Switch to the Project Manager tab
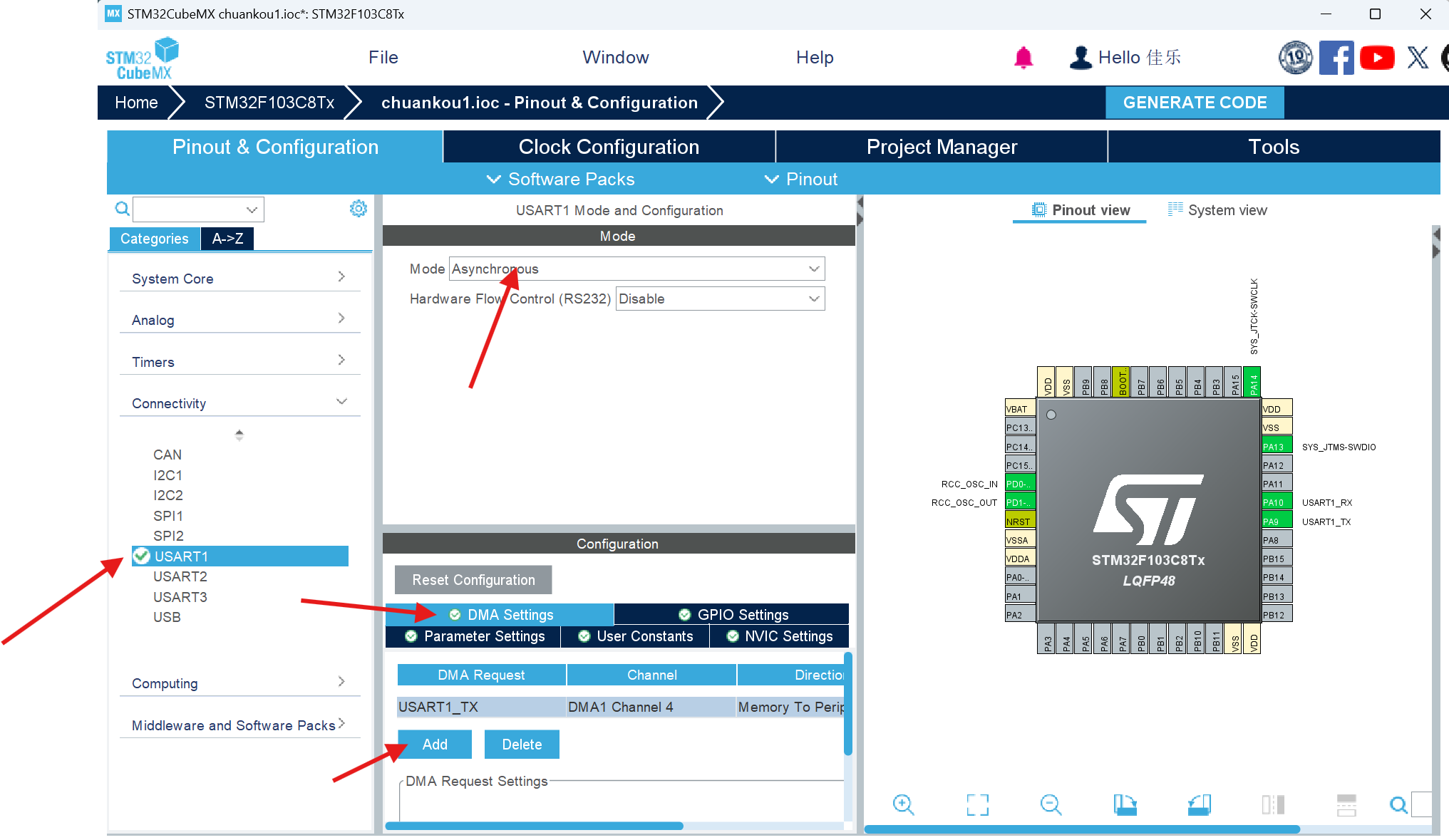This screenshot has width=1449, height=840. pos(942,147)
